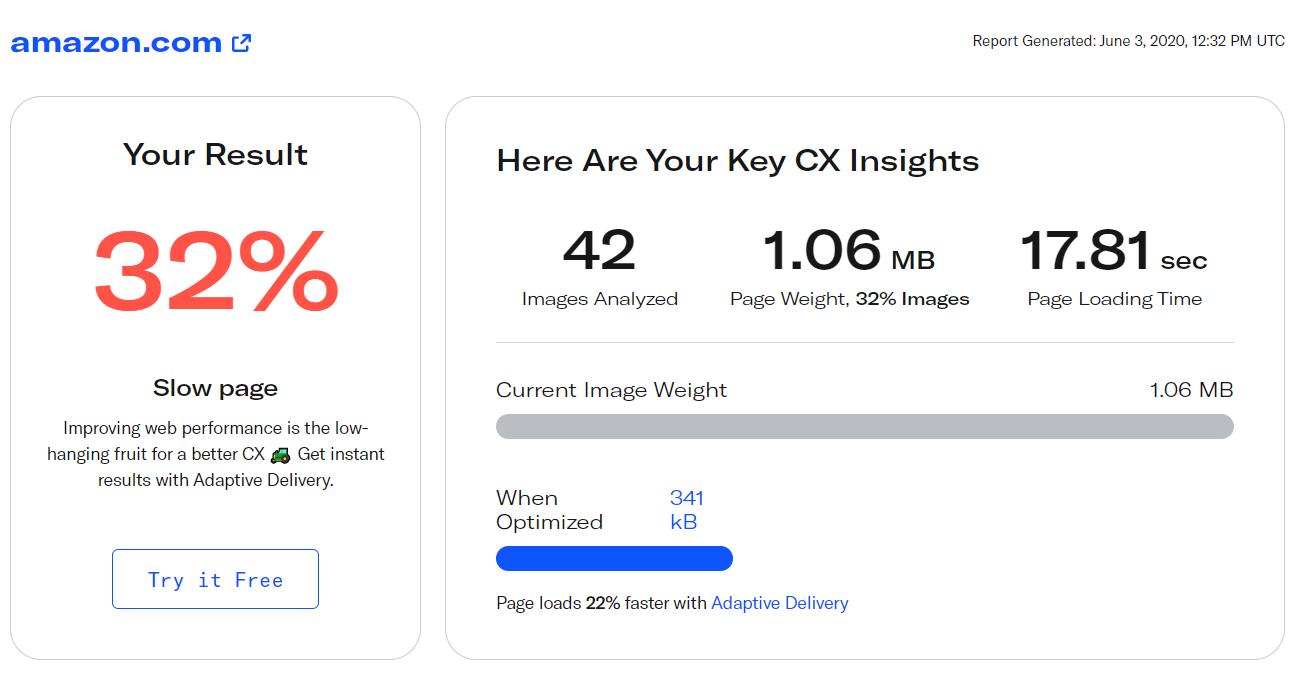Click the Try it Free button
The height and width of the screenshot is (679, 1306).
coord(215,579)
